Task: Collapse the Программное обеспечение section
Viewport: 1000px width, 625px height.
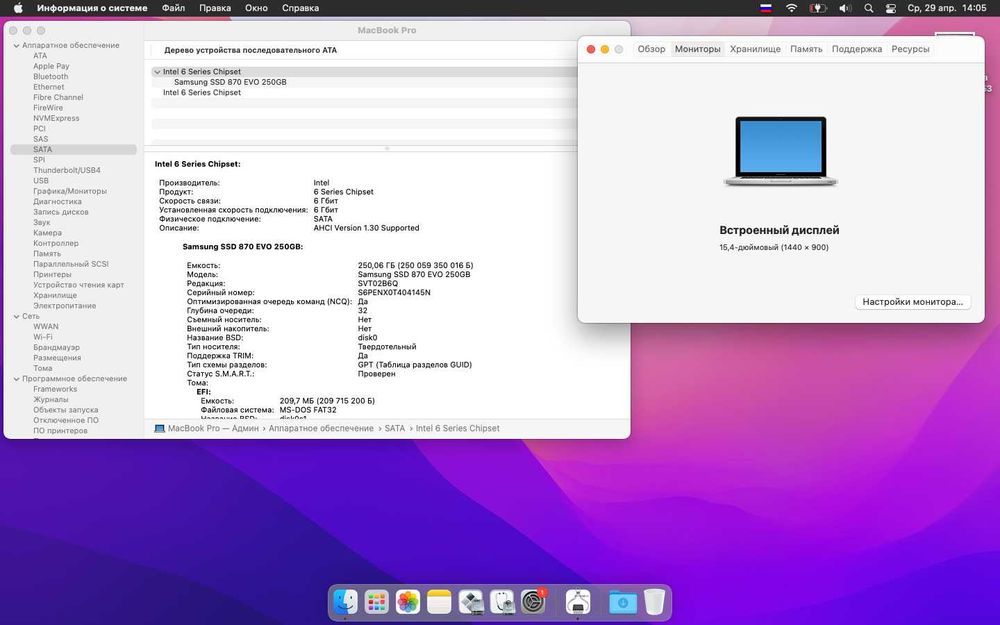Action: click(x=17, y=379)
